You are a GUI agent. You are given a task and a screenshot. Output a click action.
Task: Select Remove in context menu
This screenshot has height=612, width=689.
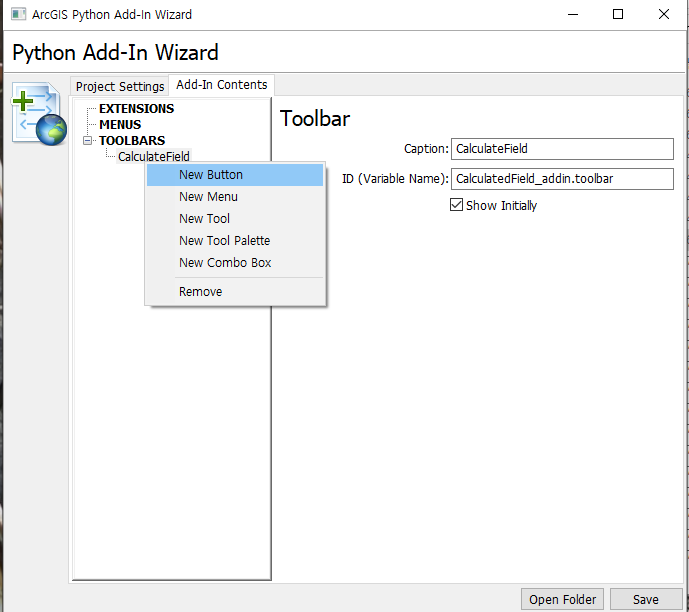[235, 292]
